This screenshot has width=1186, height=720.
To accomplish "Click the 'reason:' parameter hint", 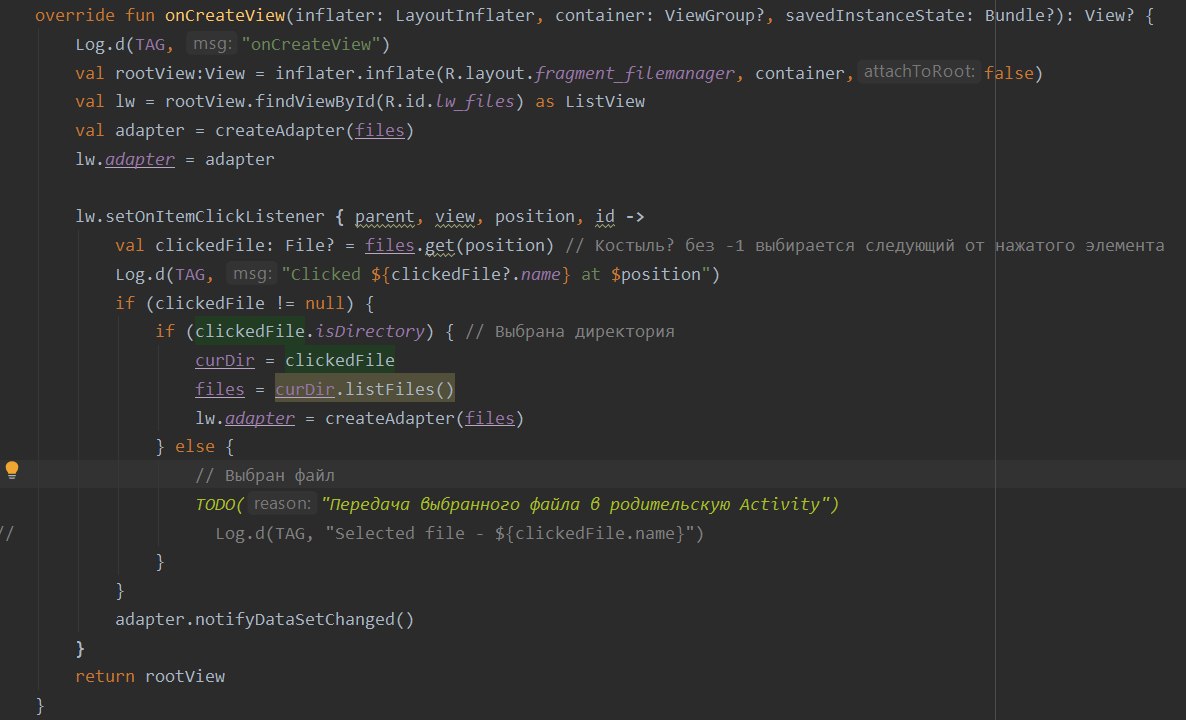I will coord(281,504).
